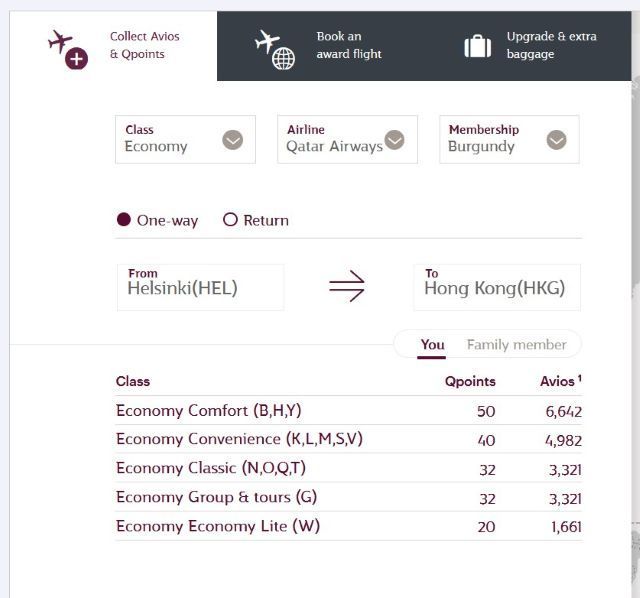Open Upgrade & extra baggage tab
Image resolution: width=640 pixels, height=598 pixels.
pos(551,45)
